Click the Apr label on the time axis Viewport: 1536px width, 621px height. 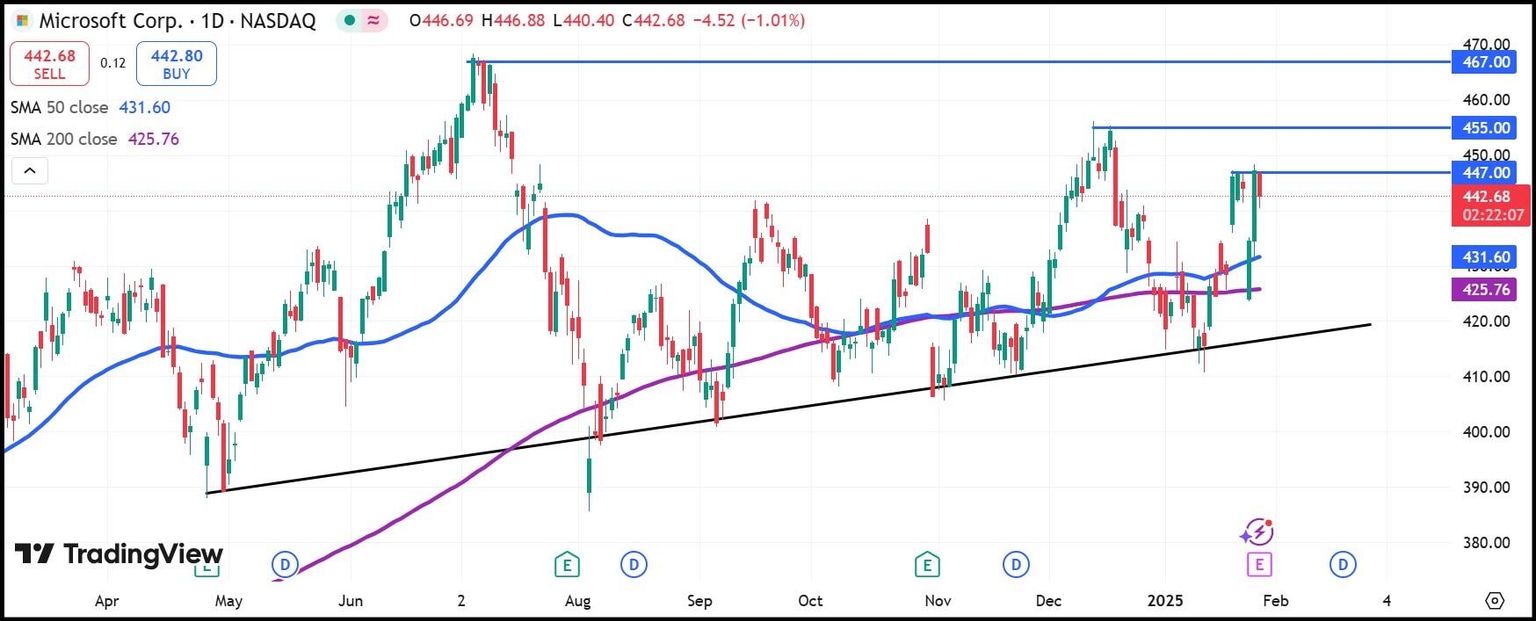point(107,602)
